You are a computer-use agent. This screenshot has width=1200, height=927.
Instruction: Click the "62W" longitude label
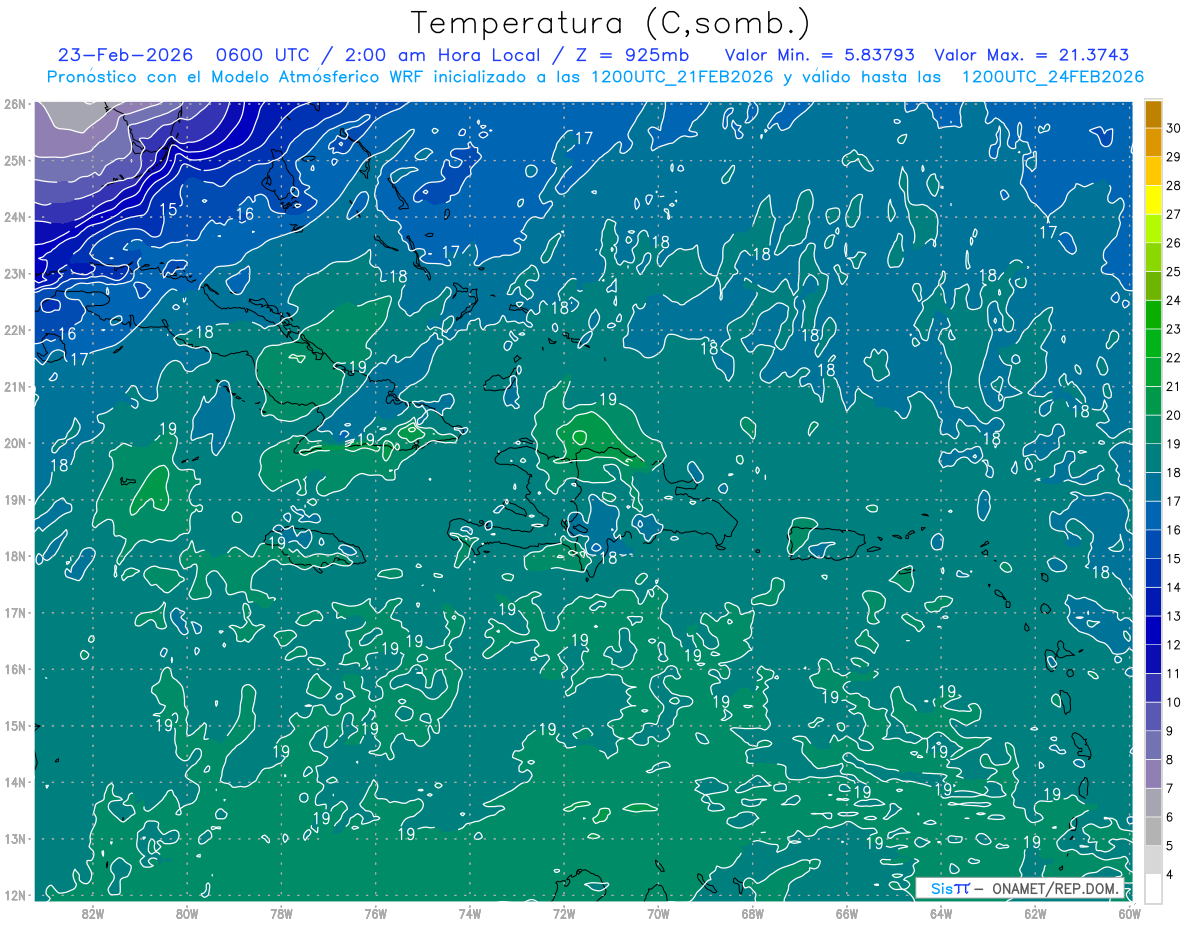pyautogui.click(x=1035, y=913)
